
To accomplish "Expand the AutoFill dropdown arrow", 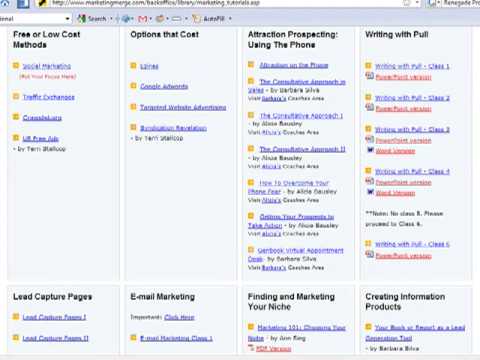I will [230, 19].
